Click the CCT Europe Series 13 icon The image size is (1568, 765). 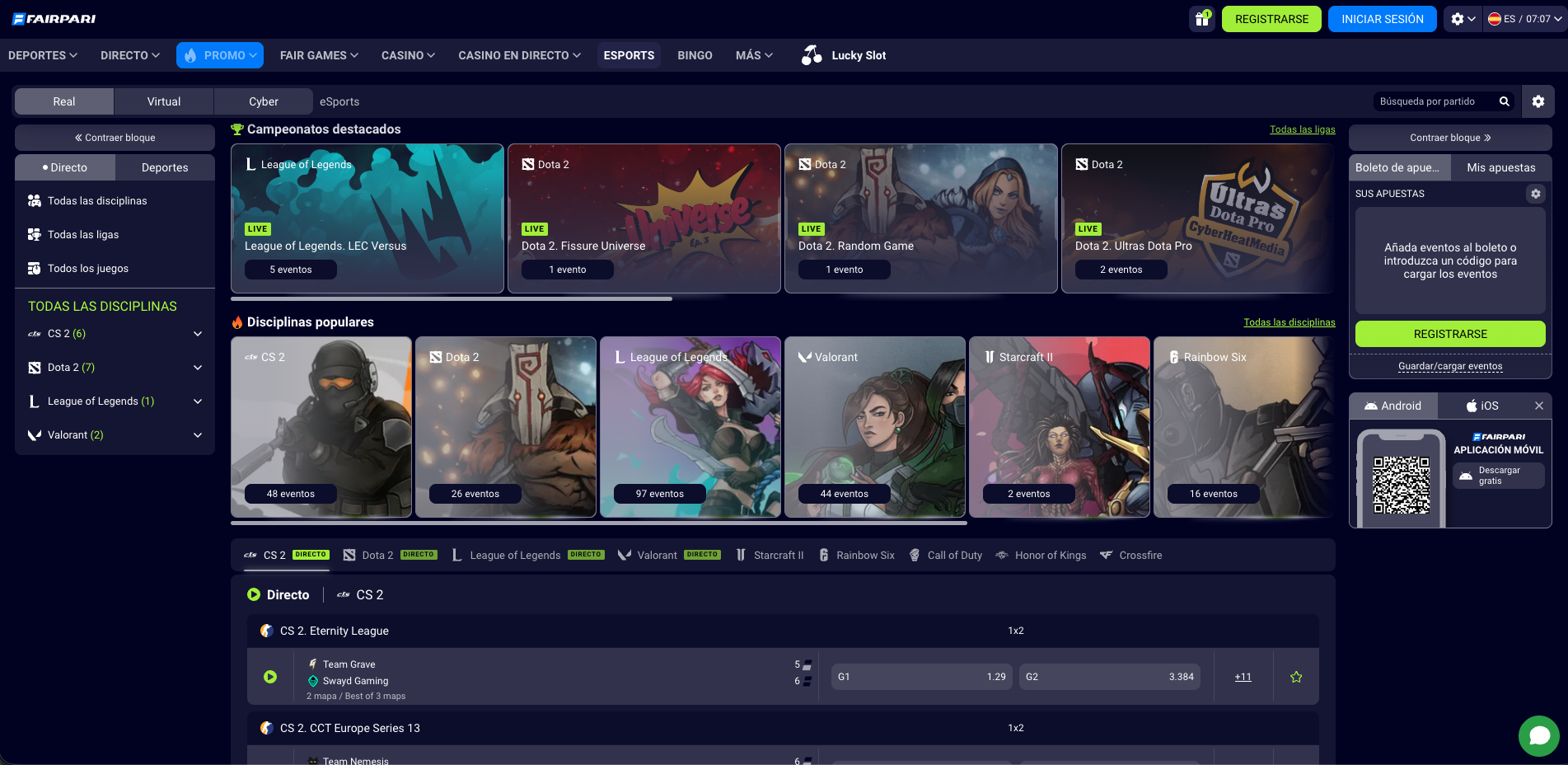[267, 728]
